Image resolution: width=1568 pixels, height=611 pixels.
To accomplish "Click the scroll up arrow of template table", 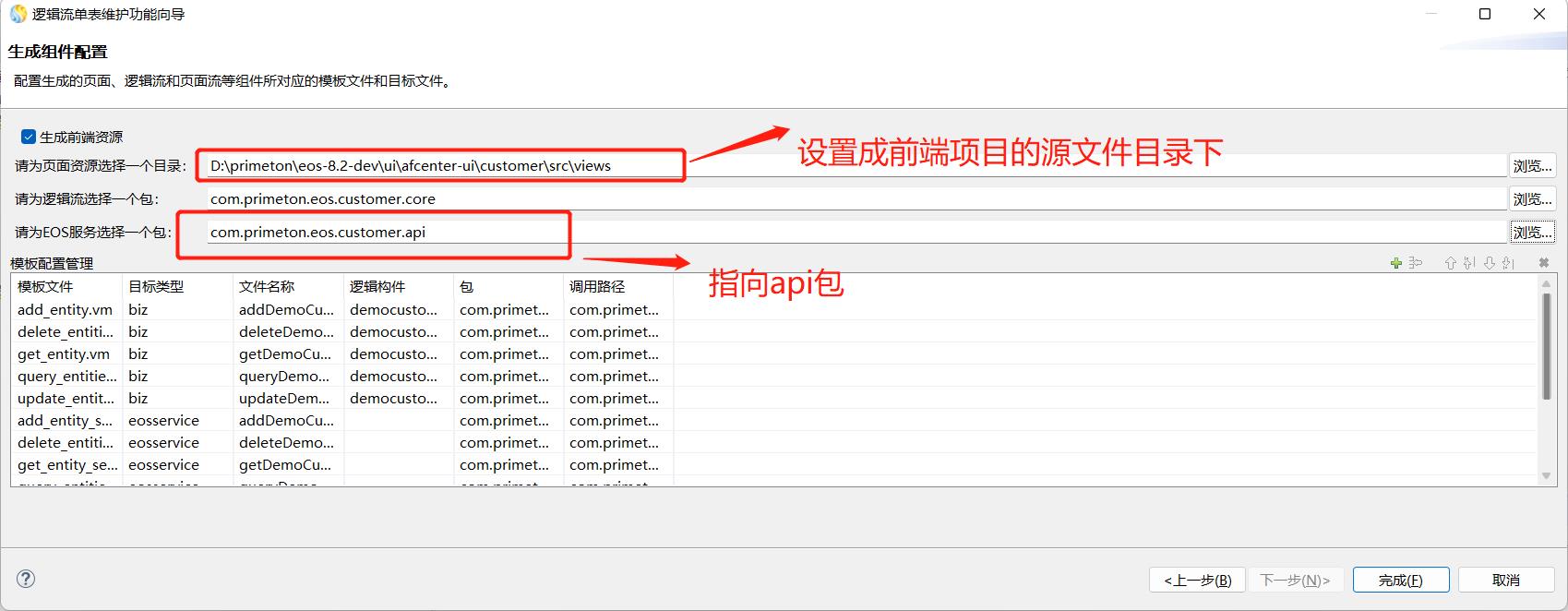I will point(1546,284).
